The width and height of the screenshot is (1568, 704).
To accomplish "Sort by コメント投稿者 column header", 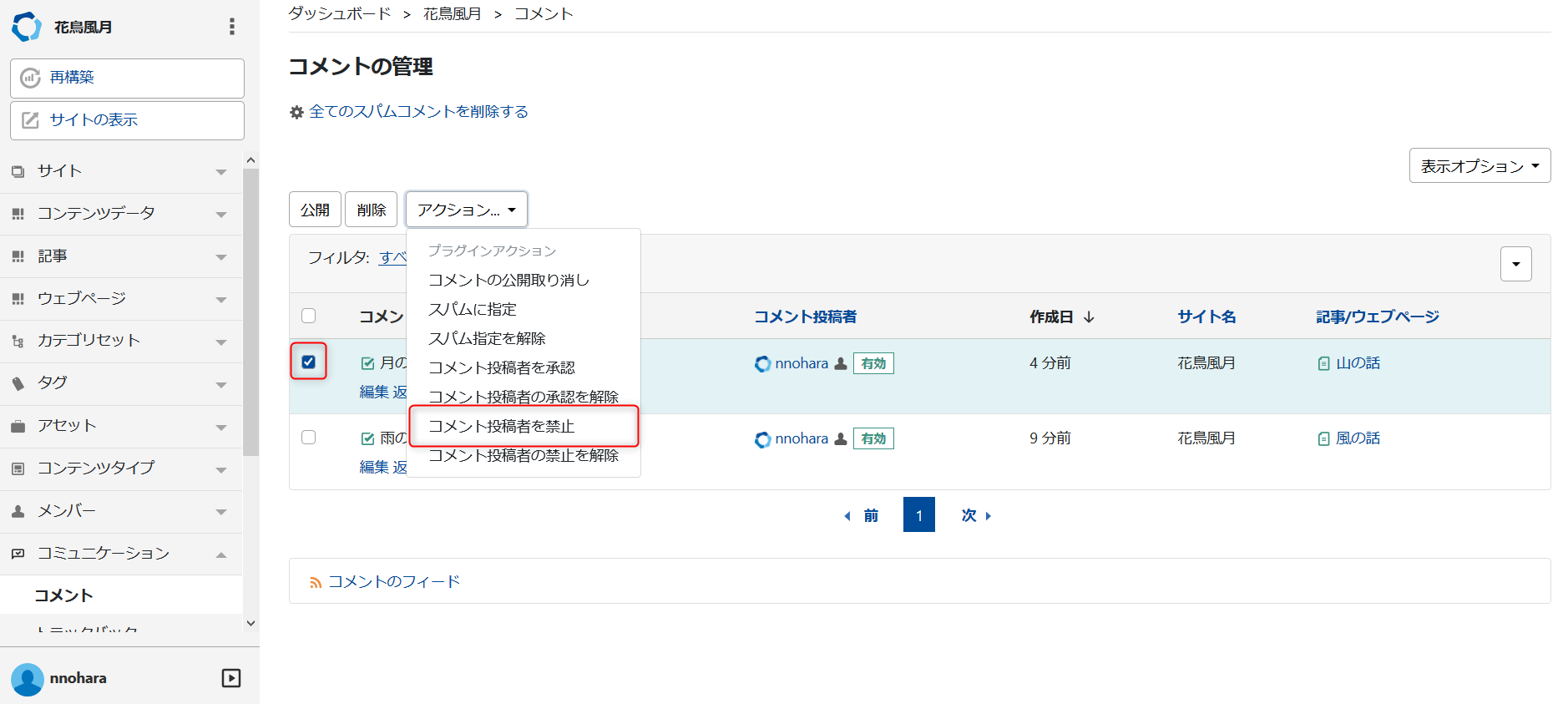I will pos(805,317).
